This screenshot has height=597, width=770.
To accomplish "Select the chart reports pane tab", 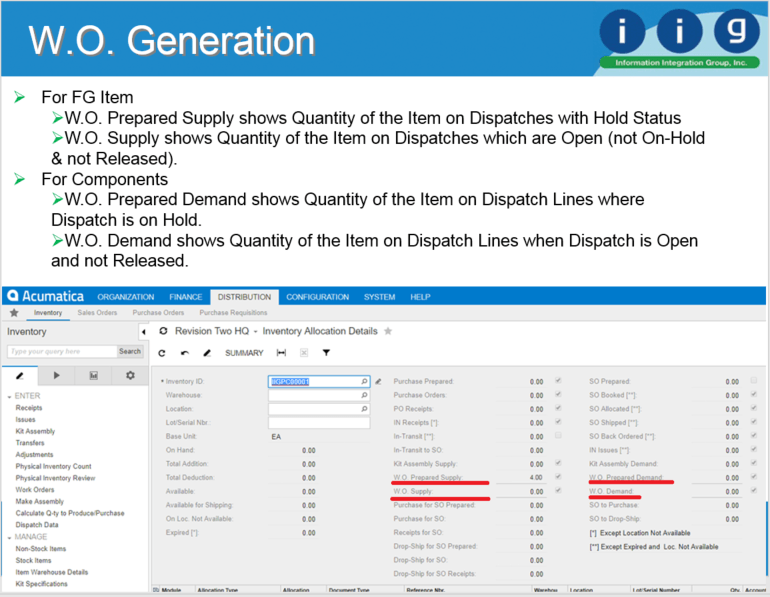I will [x=93, y=376].
